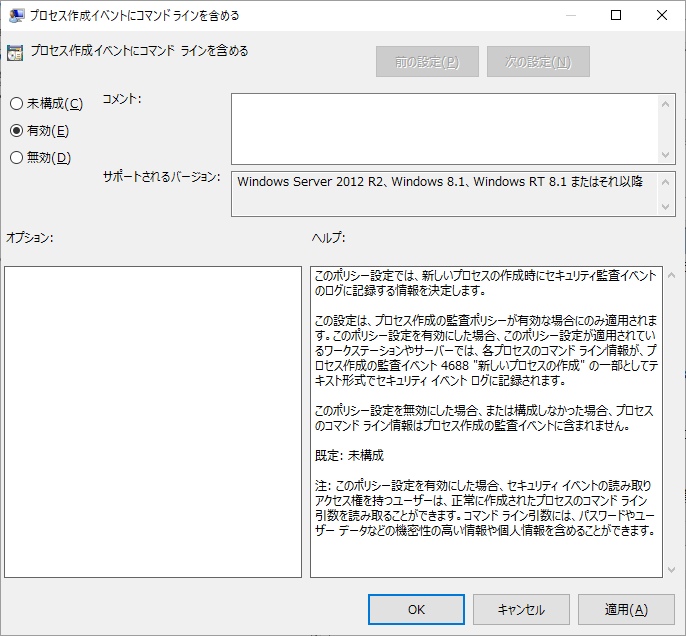Click the ヘルプ: label
Screen dimensions: 686x636
(329, 238)
